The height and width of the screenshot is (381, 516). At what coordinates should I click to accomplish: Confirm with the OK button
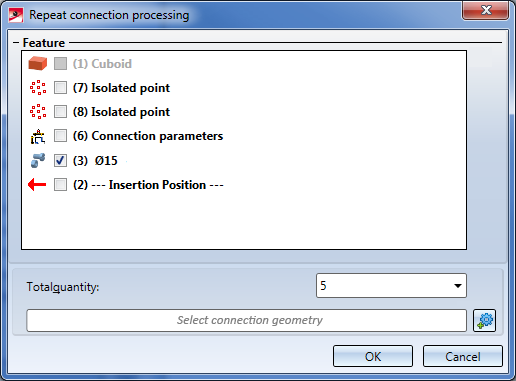[x=373, y=356]
